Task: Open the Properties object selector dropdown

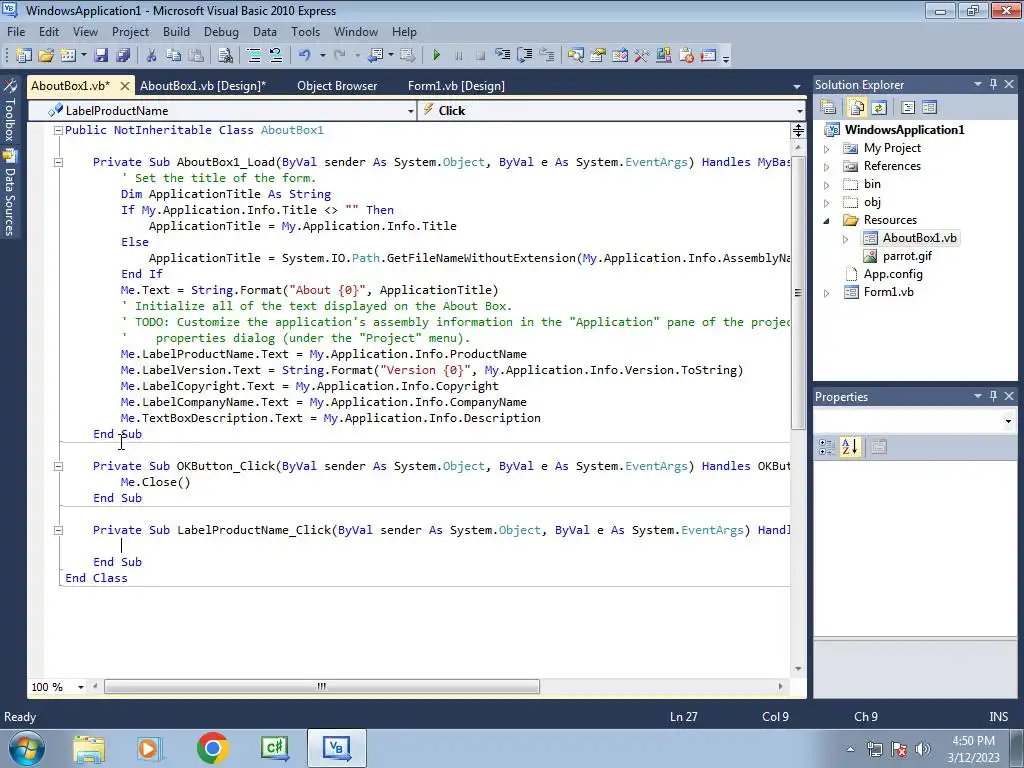Action: [1008, 421]
